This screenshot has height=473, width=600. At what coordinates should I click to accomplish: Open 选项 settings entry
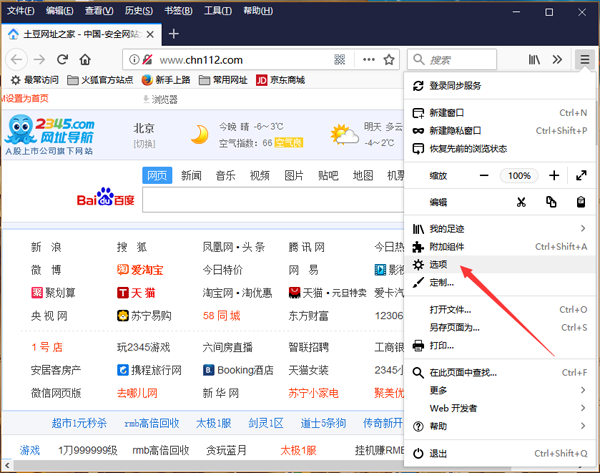(x=500, y=264)
